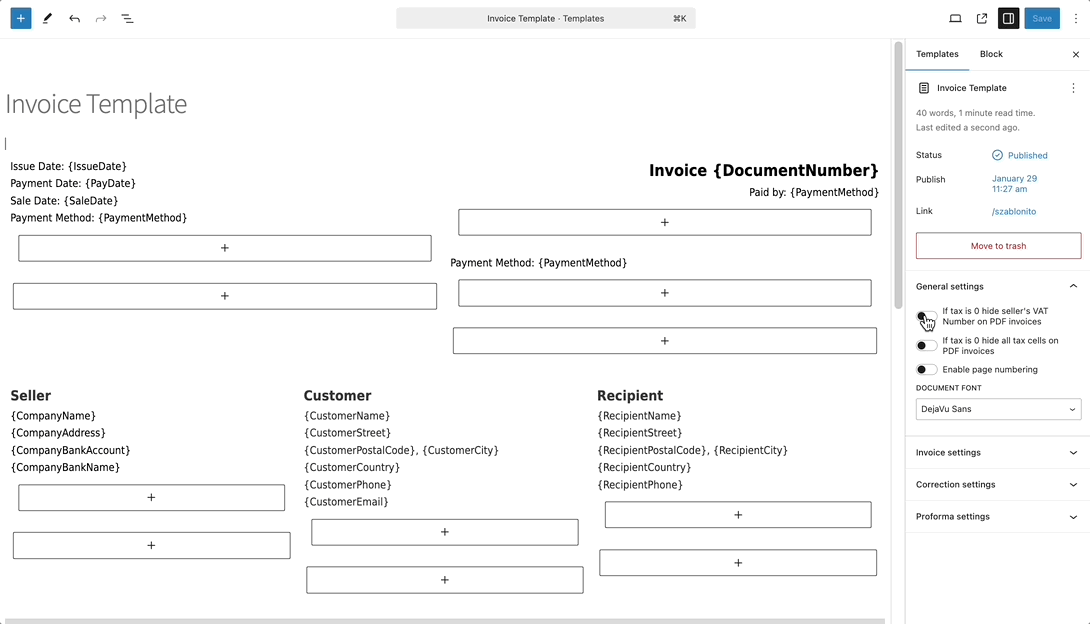Select the {CompanyBankAccount} placeholder
The height and width of the screenshot is (624, 1090).
[x=70, y=450]
